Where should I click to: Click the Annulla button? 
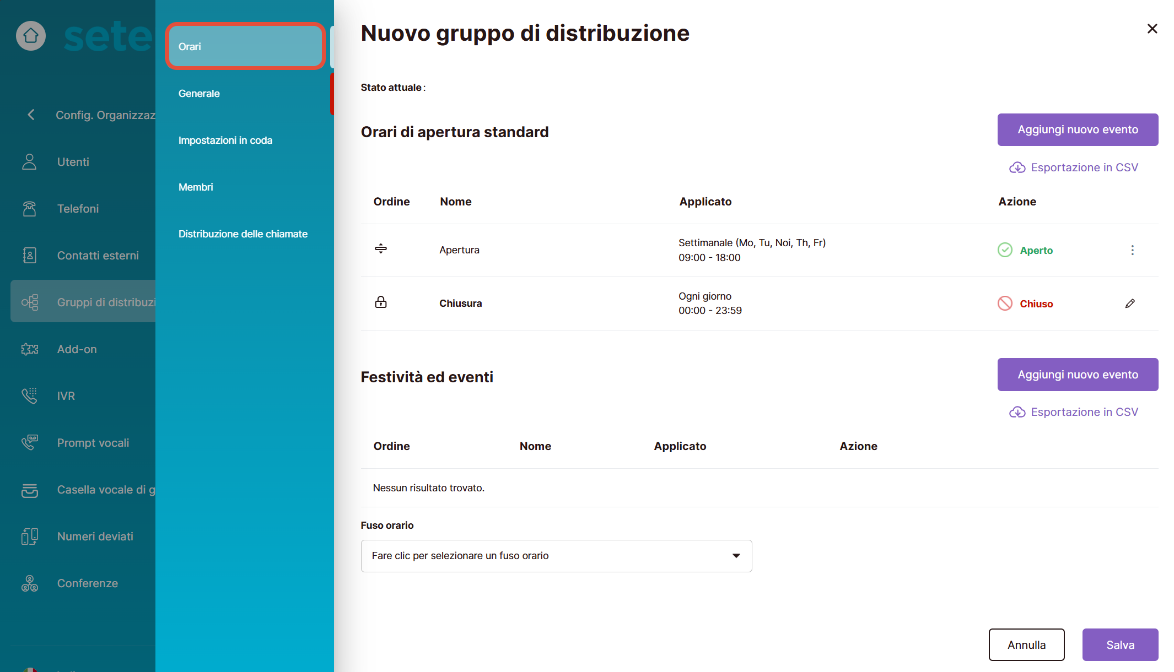click(1027, 645)
